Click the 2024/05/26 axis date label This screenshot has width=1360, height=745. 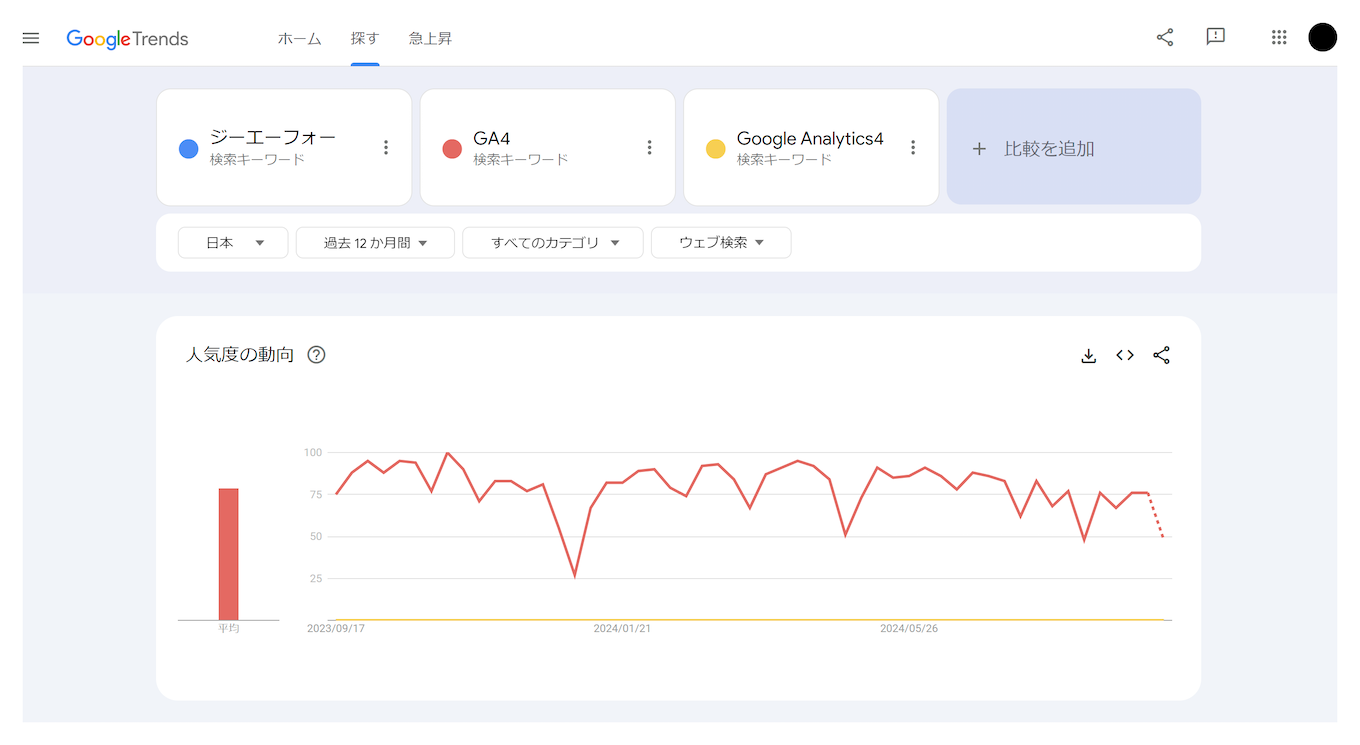(x=909, y=629)
